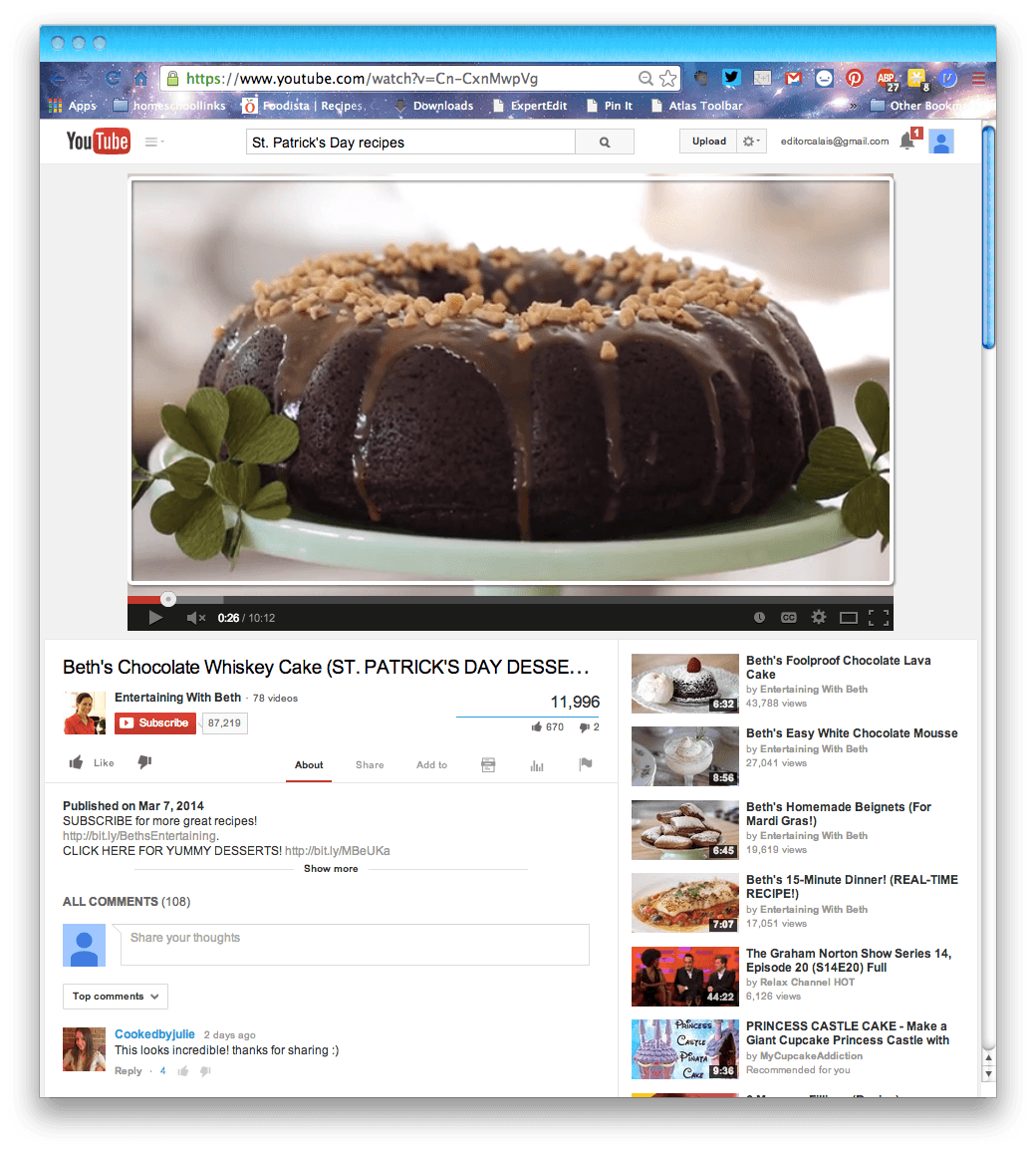Expand the description with Show more
The image size is (1036, 1152).
tap(330, 868)
